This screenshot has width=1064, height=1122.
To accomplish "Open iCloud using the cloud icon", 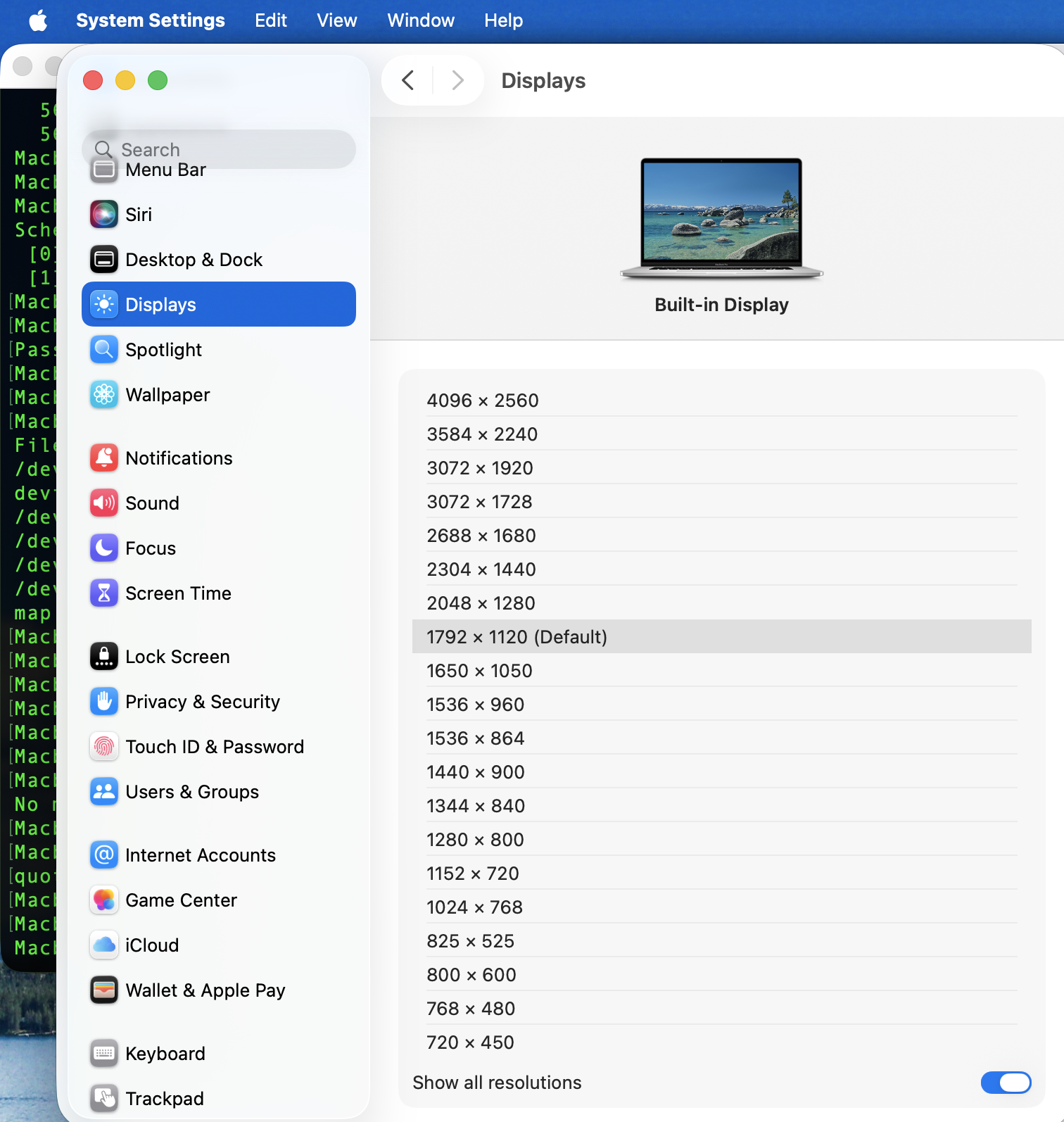I will coord(104,945).
